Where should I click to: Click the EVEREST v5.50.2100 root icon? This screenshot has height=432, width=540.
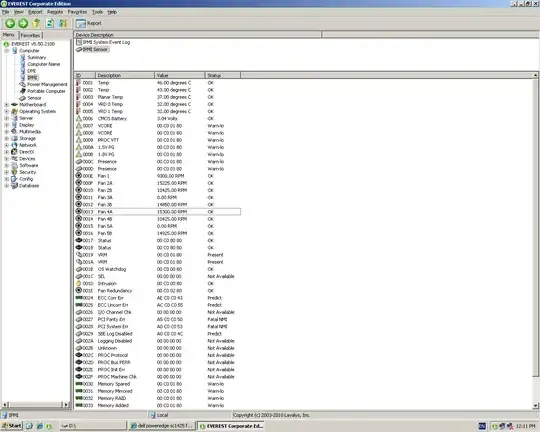[6, 44]
